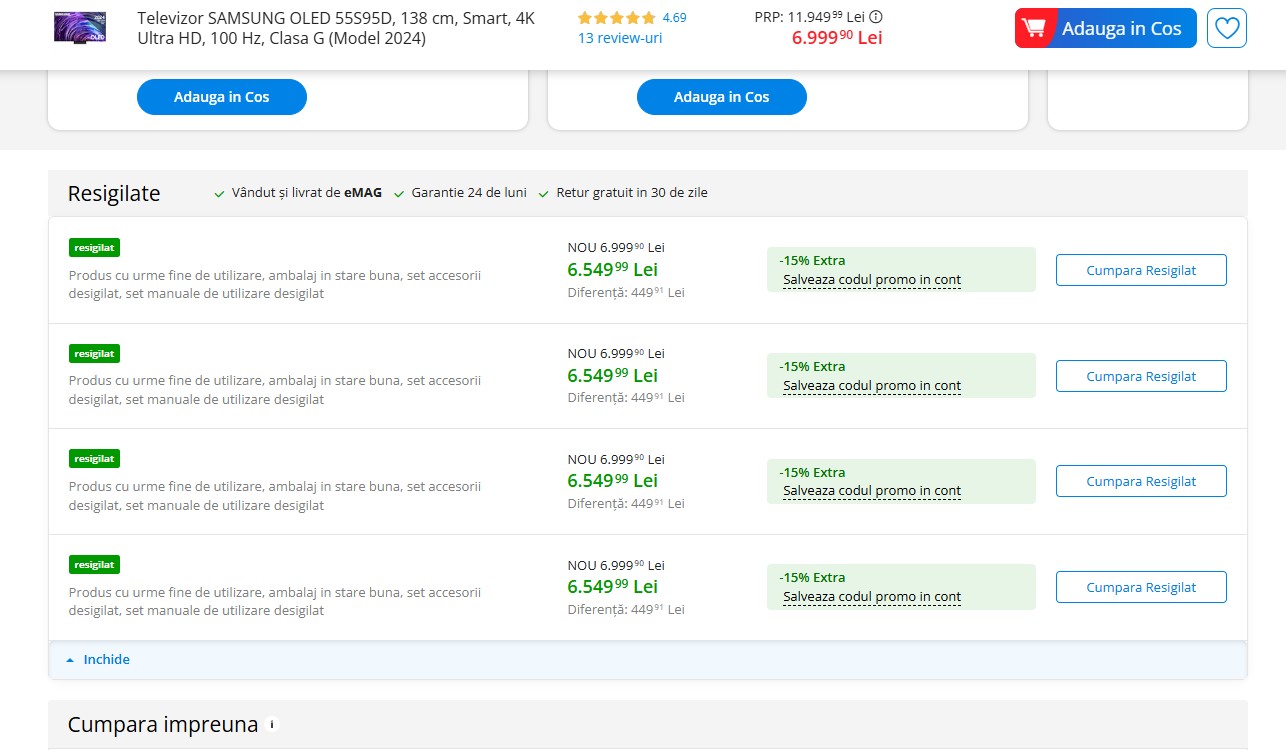This screenshot has width=1286, height=750.
Task: Add TV to cart via header button text
Action: click(1121, 28)
